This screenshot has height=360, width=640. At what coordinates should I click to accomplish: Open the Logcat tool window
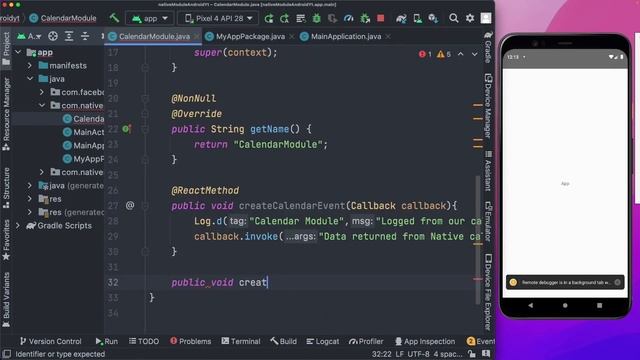click(322, 341)
